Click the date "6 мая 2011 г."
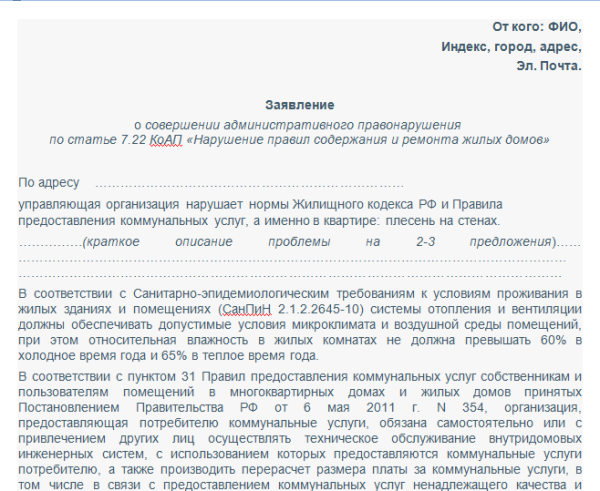600x491 pixels. [362, 408]
